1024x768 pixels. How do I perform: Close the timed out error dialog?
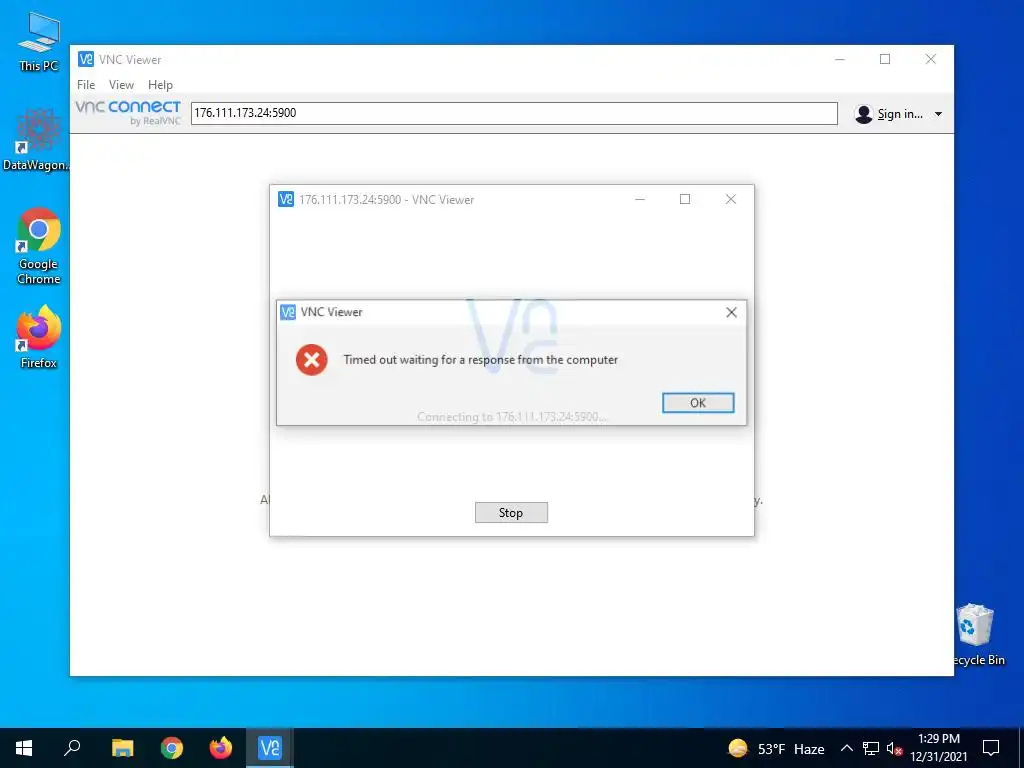coord(731,312)
